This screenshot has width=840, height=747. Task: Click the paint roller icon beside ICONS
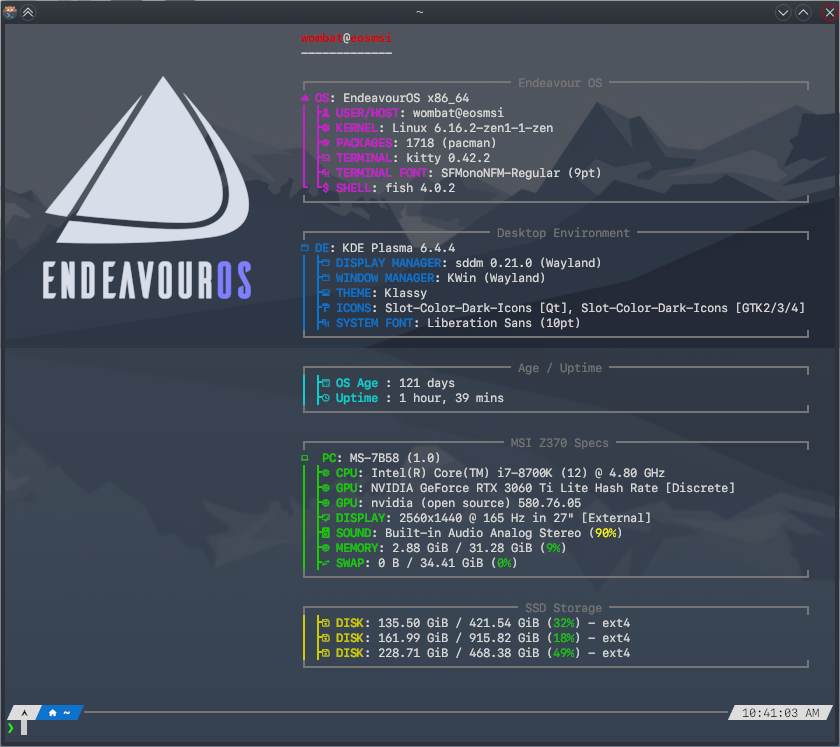[x=325, y=308]
